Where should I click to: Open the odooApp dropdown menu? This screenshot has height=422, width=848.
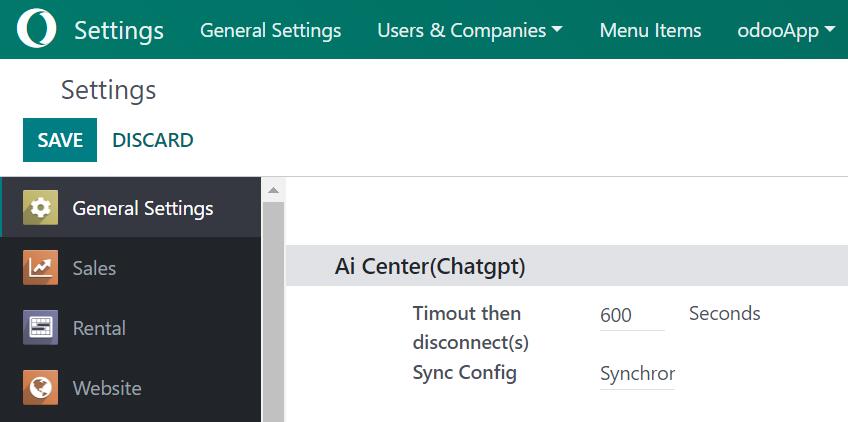tap(785, 30)
